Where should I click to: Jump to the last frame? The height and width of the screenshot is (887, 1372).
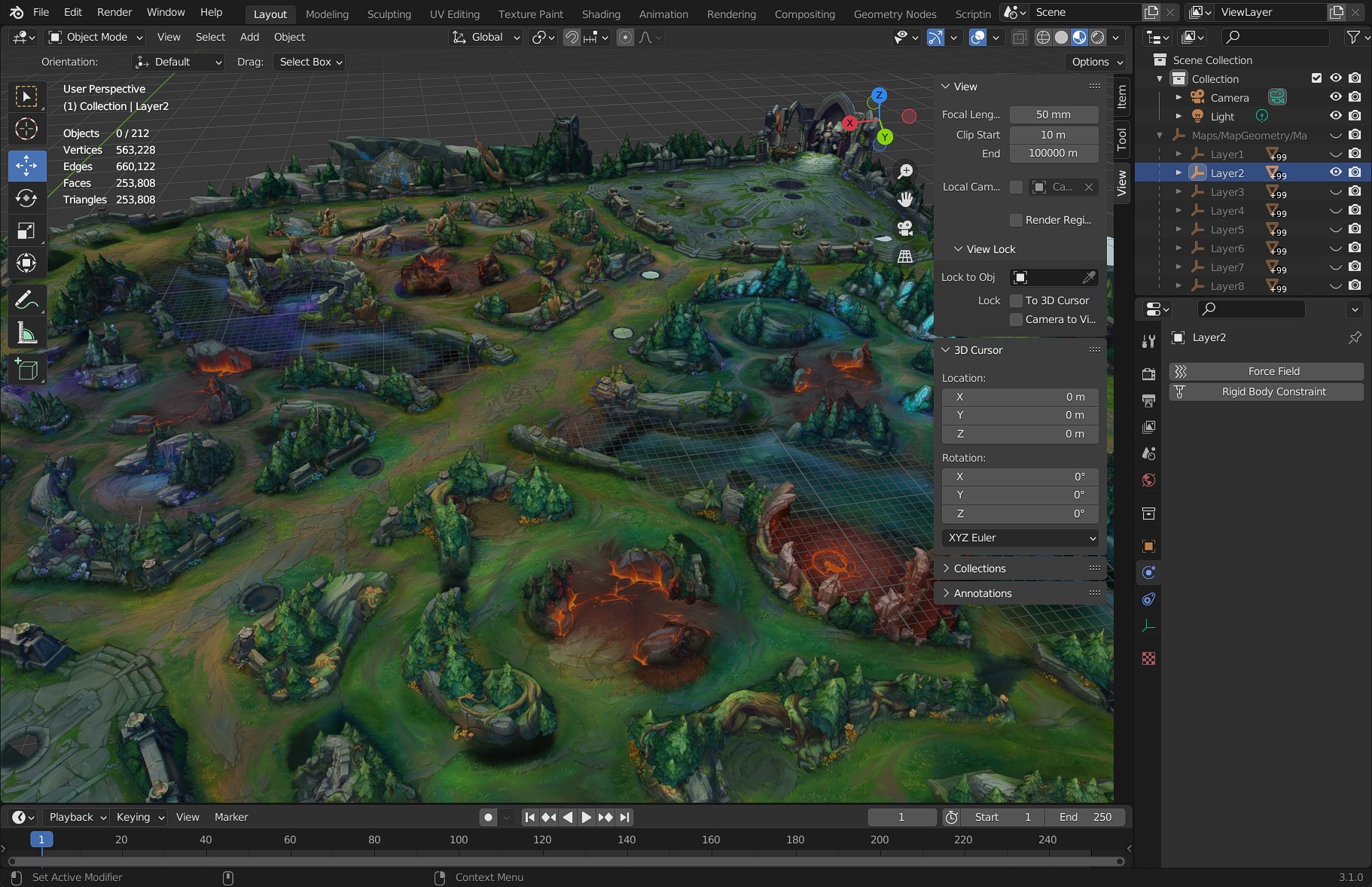pyautogui.click(x=624, y=817)
